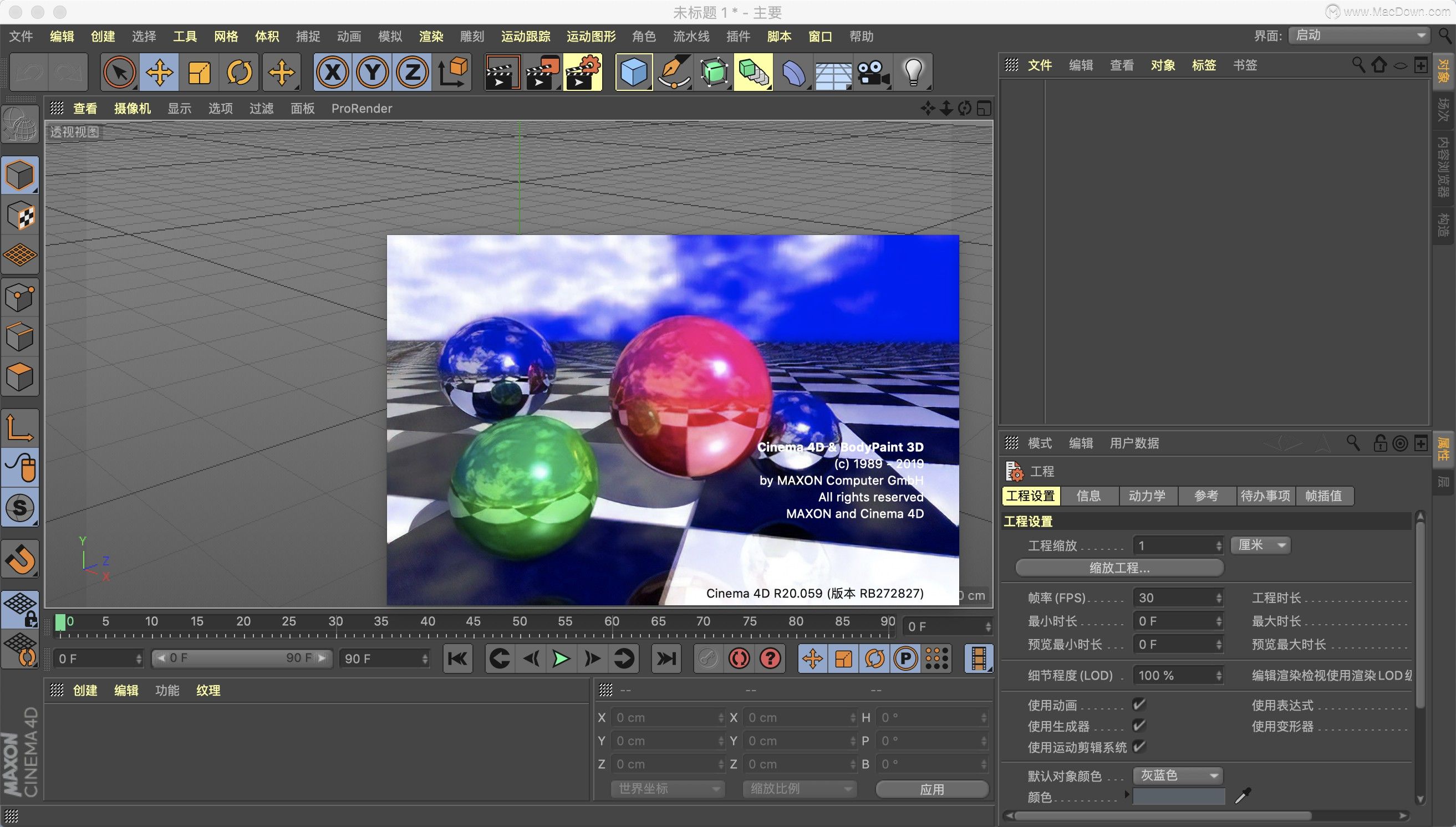The height and width of the screenshot is (827, 1456).
Task: Enable axis mode L-shaped icon
Action: pyautogui.click(x=19, y=428)
